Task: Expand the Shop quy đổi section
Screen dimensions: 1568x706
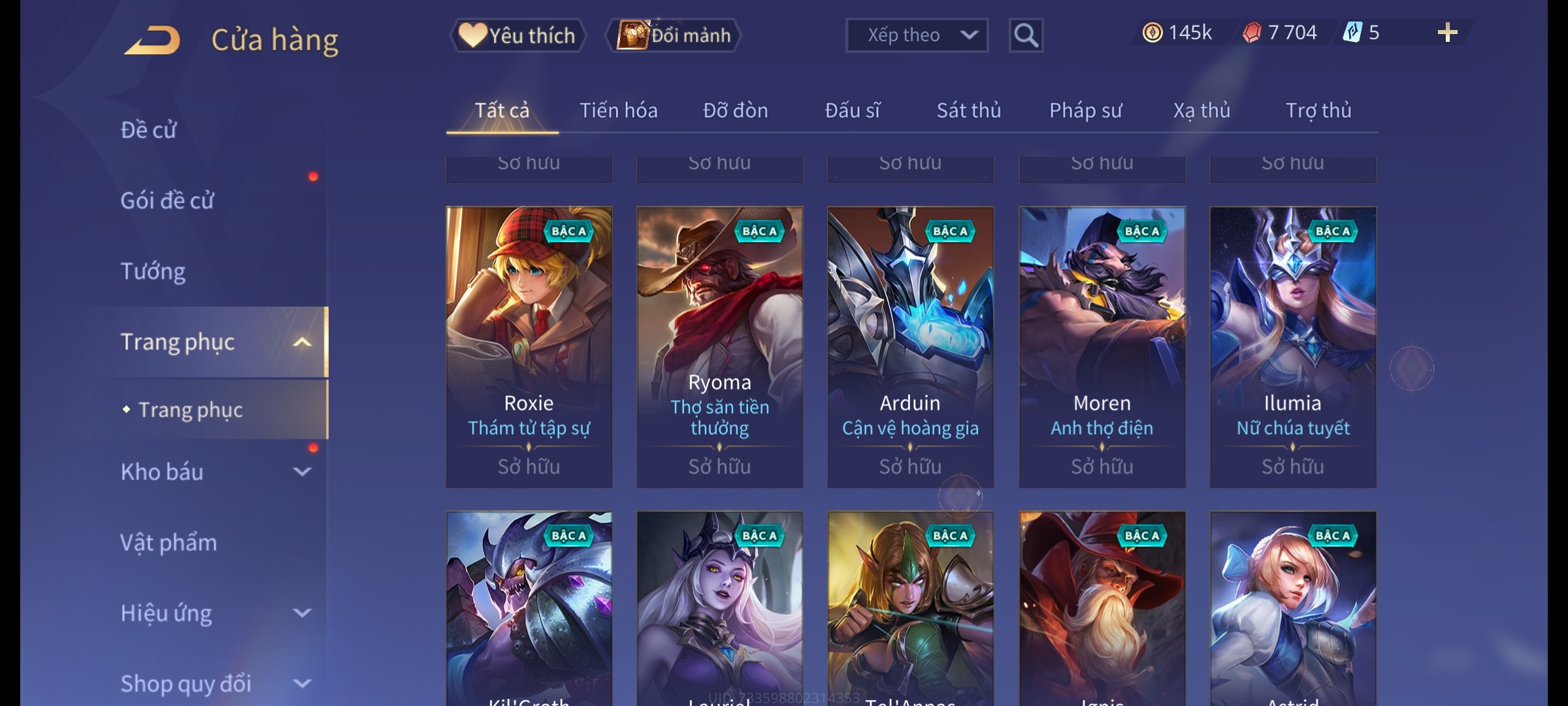Action: click(x=302, y=684)
